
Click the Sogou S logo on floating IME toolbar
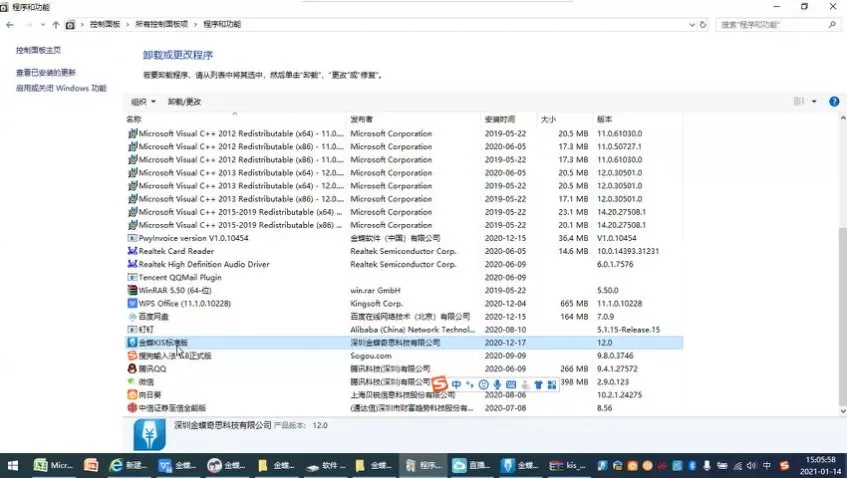(439, 384)
